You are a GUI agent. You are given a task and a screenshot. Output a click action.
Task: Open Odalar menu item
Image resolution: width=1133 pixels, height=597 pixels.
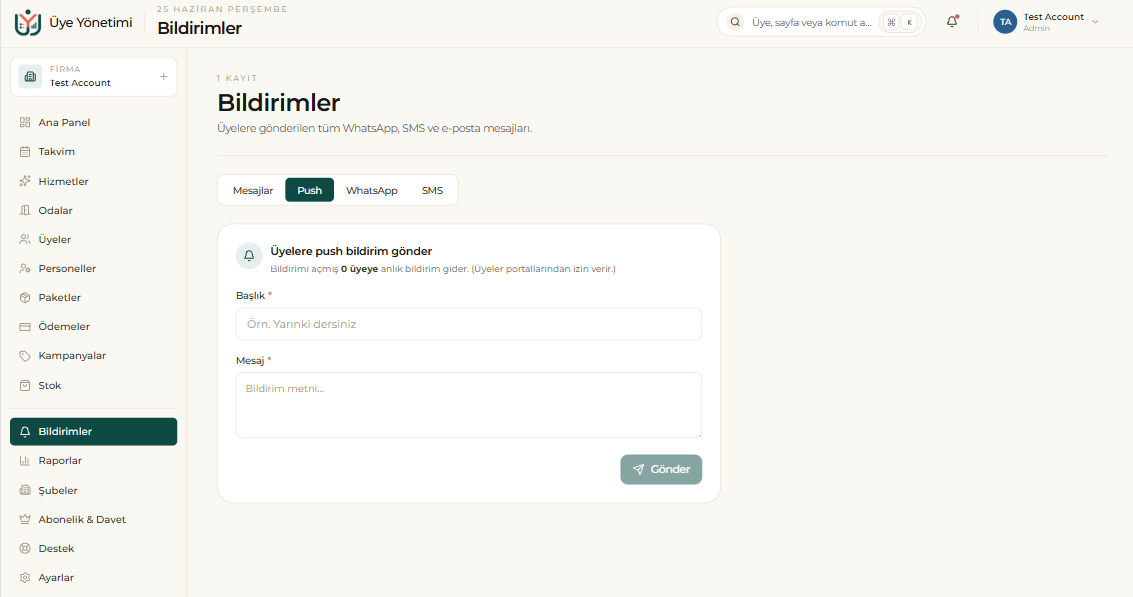pos(93,210)
